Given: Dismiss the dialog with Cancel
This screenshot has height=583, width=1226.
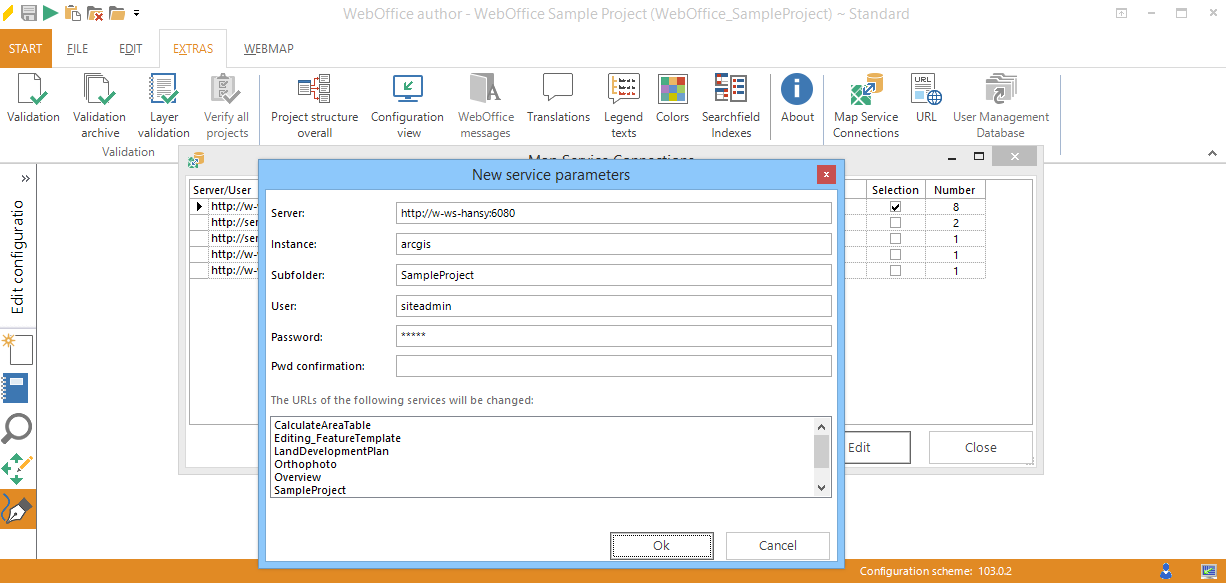Looking at the screenshot, I should click(777, 545).
